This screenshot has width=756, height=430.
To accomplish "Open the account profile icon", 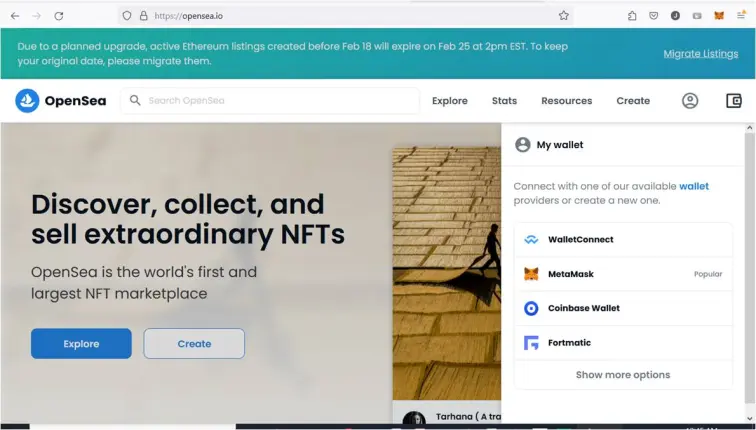I will [690, 101].
